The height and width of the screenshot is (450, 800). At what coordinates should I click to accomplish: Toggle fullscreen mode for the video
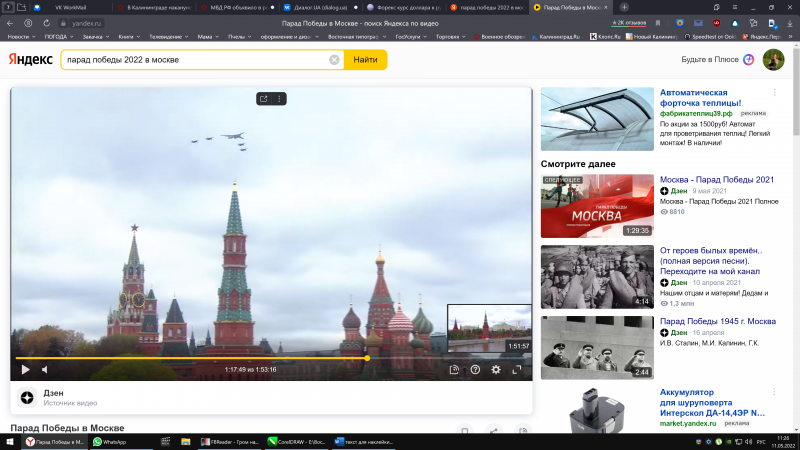517,370
